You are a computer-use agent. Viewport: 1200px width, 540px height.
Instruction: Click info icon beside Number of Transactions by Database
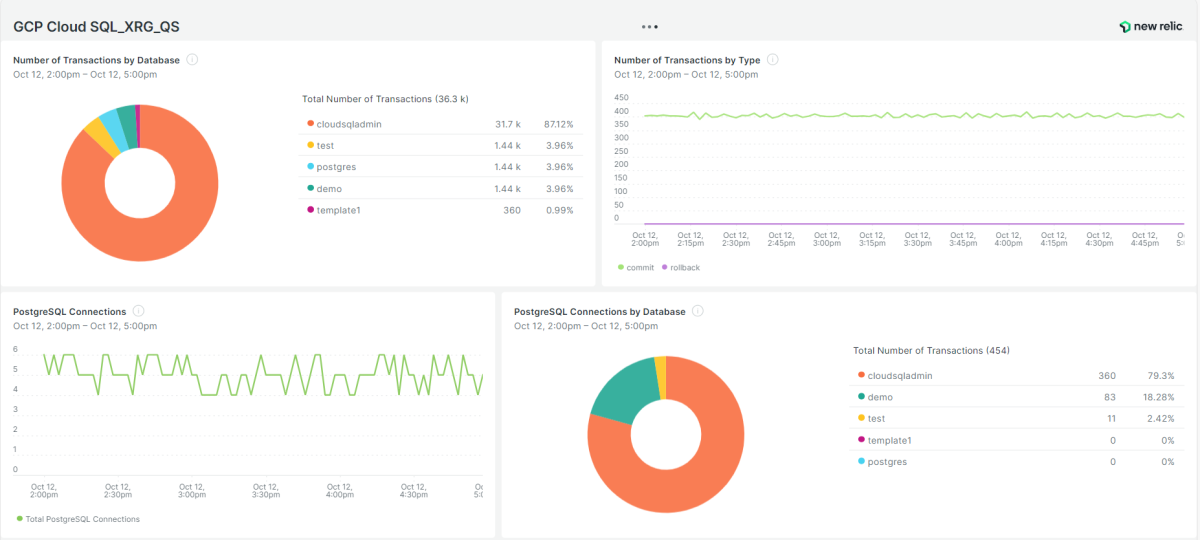[x=192, y=60]
